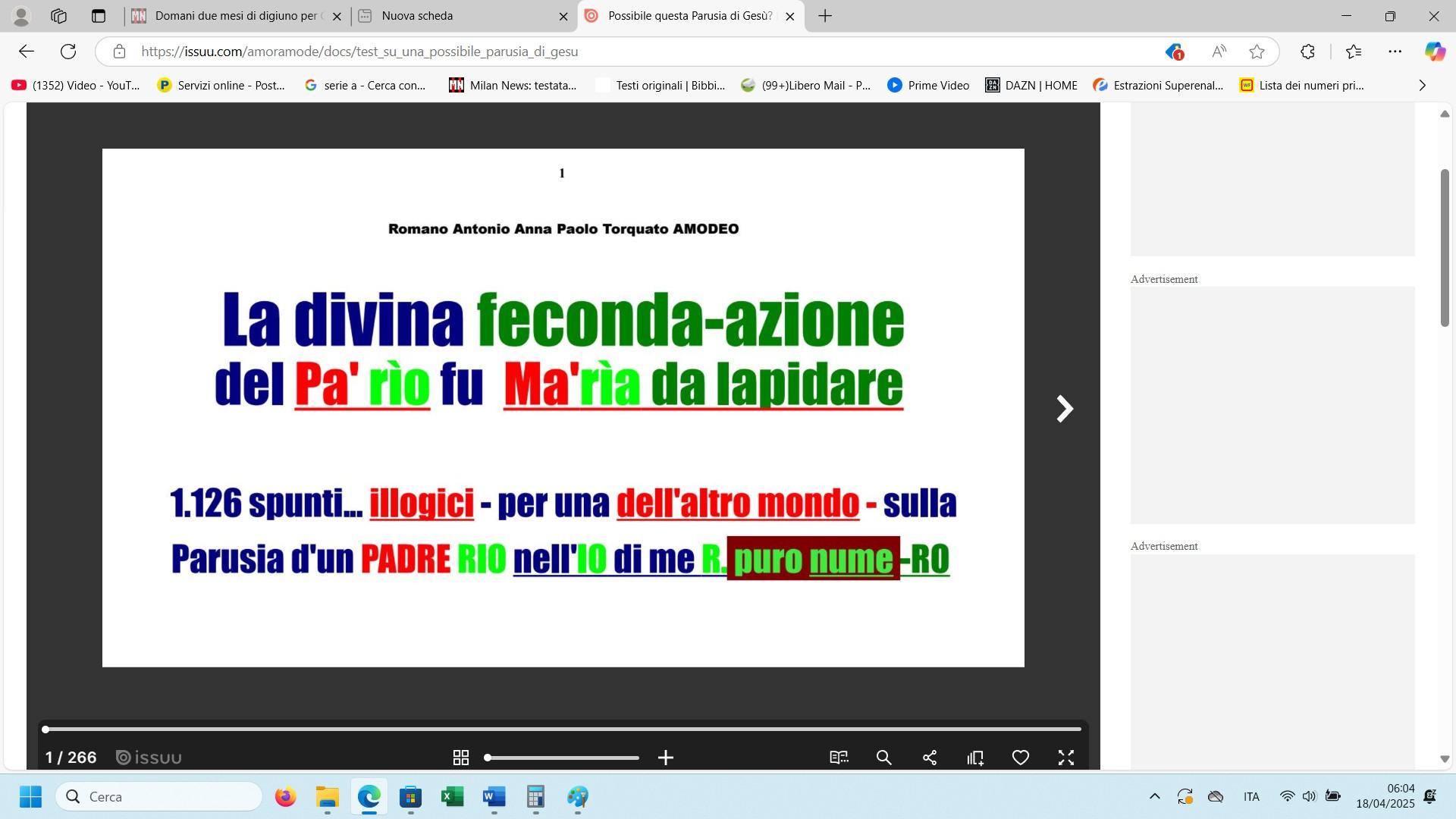The height and width of the screenshot is (819, 1456).
Task: Like the document with the heart icon
Action: (1021, 758)
